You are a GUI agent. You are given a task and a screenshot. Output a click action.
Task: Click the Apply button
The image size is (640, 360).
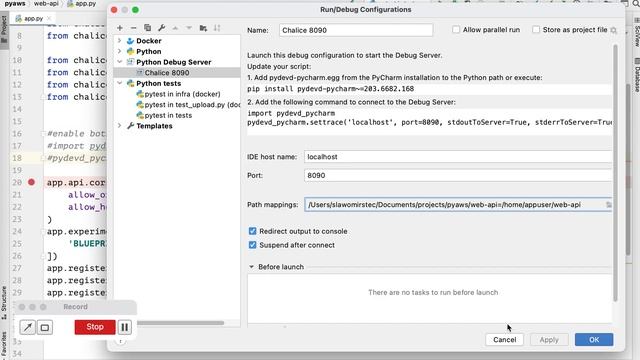coord(549,340)
